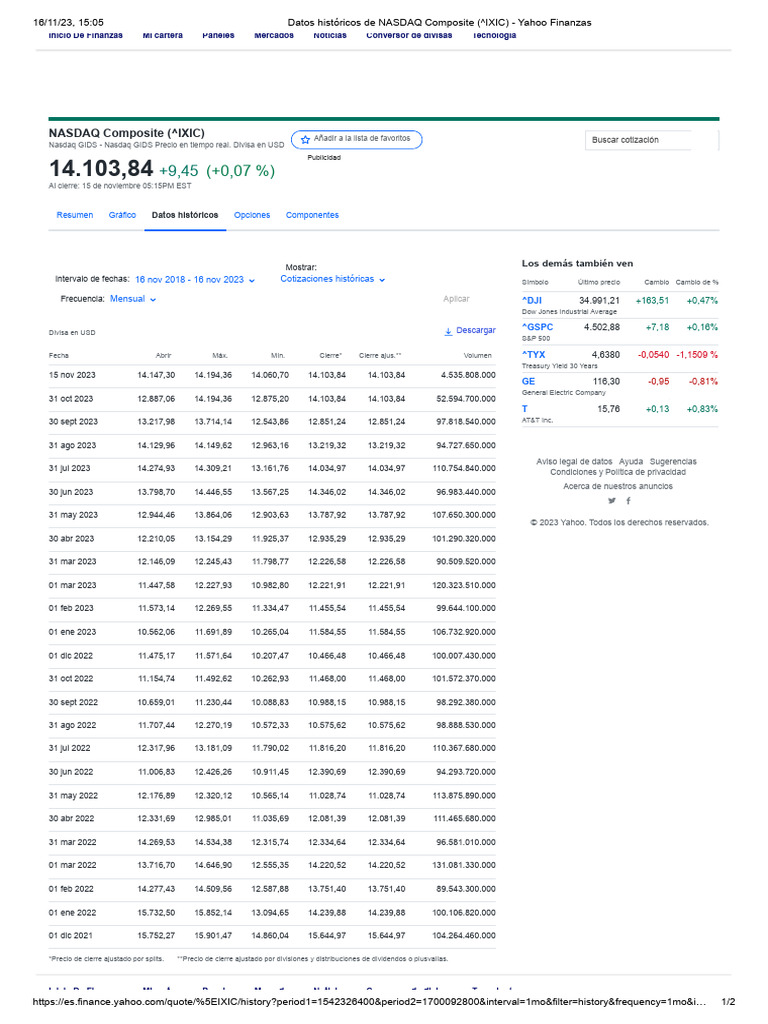This screenshot has height=1024, width=768.
Task: Click the volume value 110.754.840.000
Action: click(x=464, y=468)
